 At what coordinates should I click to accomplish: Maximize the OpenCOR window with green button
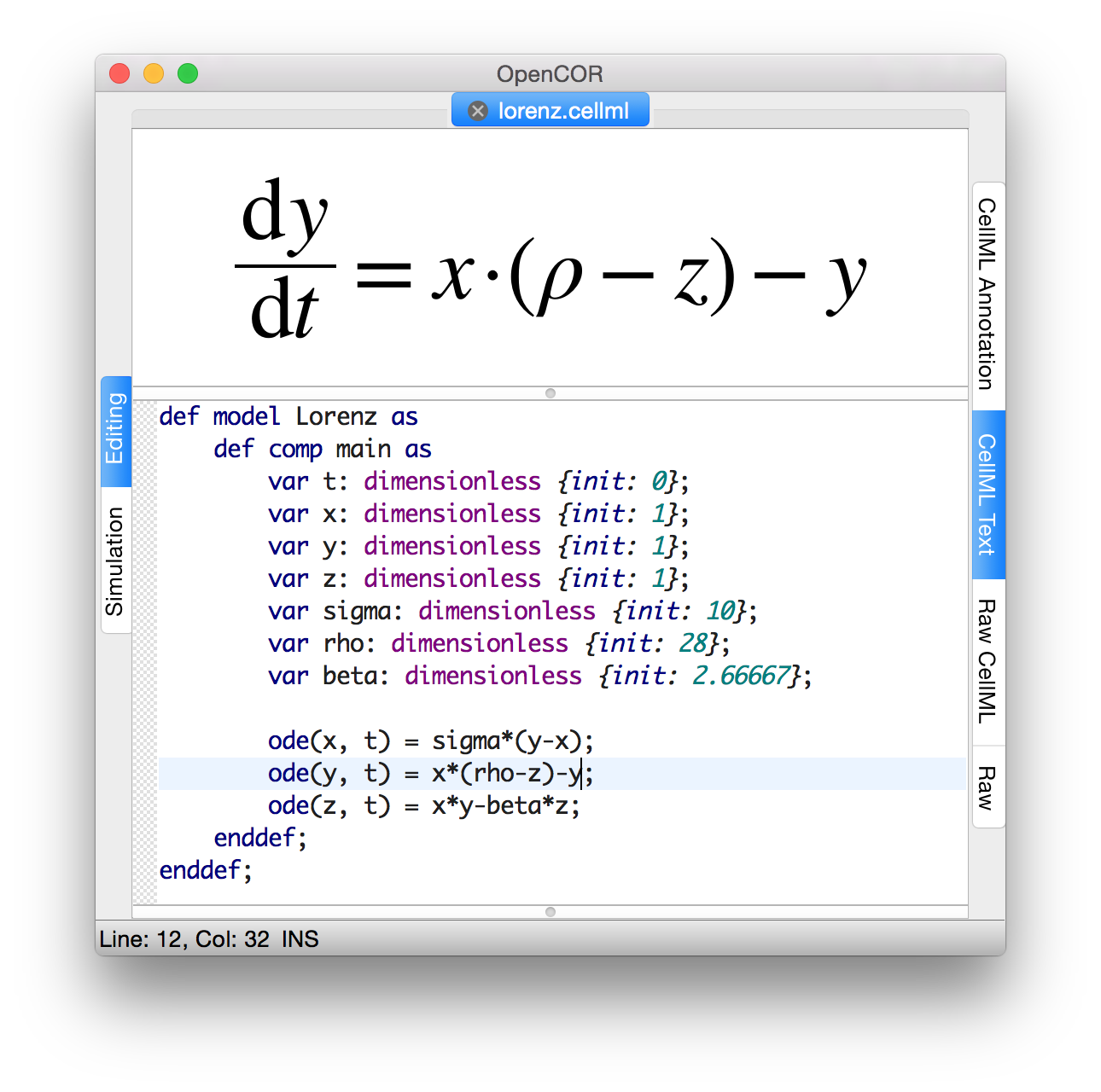tap(188, 74)
